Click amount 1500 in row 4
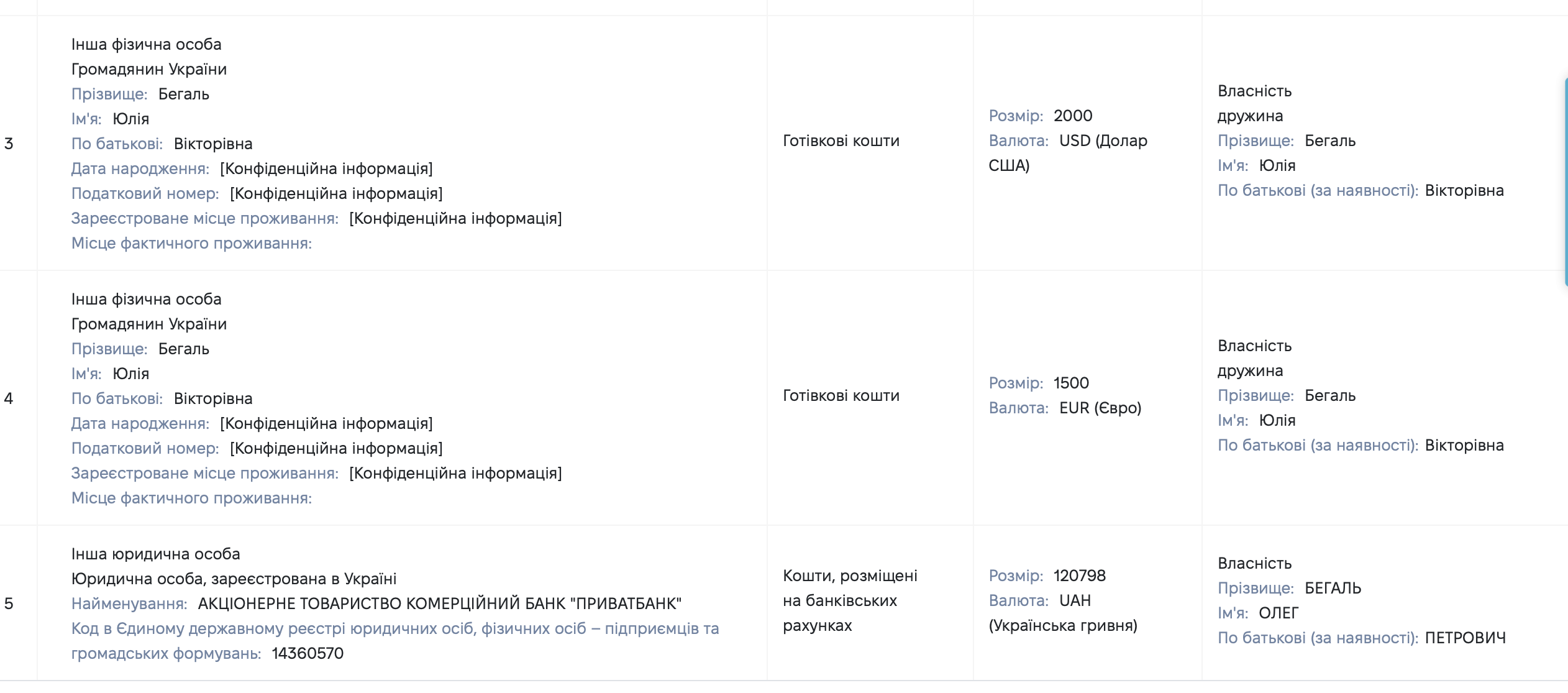The height and width of the screenshot is (693, 1568). pos(1071,383)
